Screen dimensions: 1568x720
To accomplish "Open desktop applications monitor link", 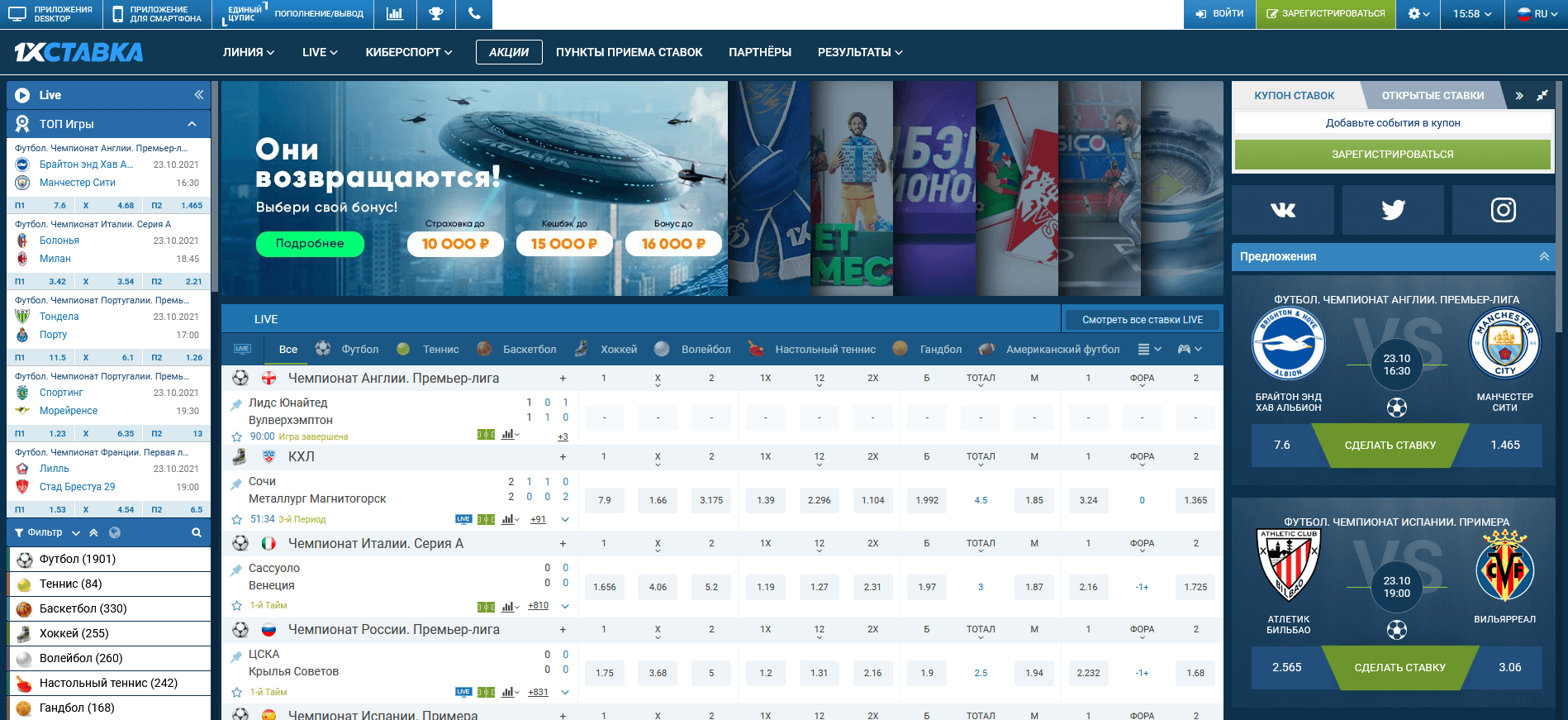I will tap(51, 14).
